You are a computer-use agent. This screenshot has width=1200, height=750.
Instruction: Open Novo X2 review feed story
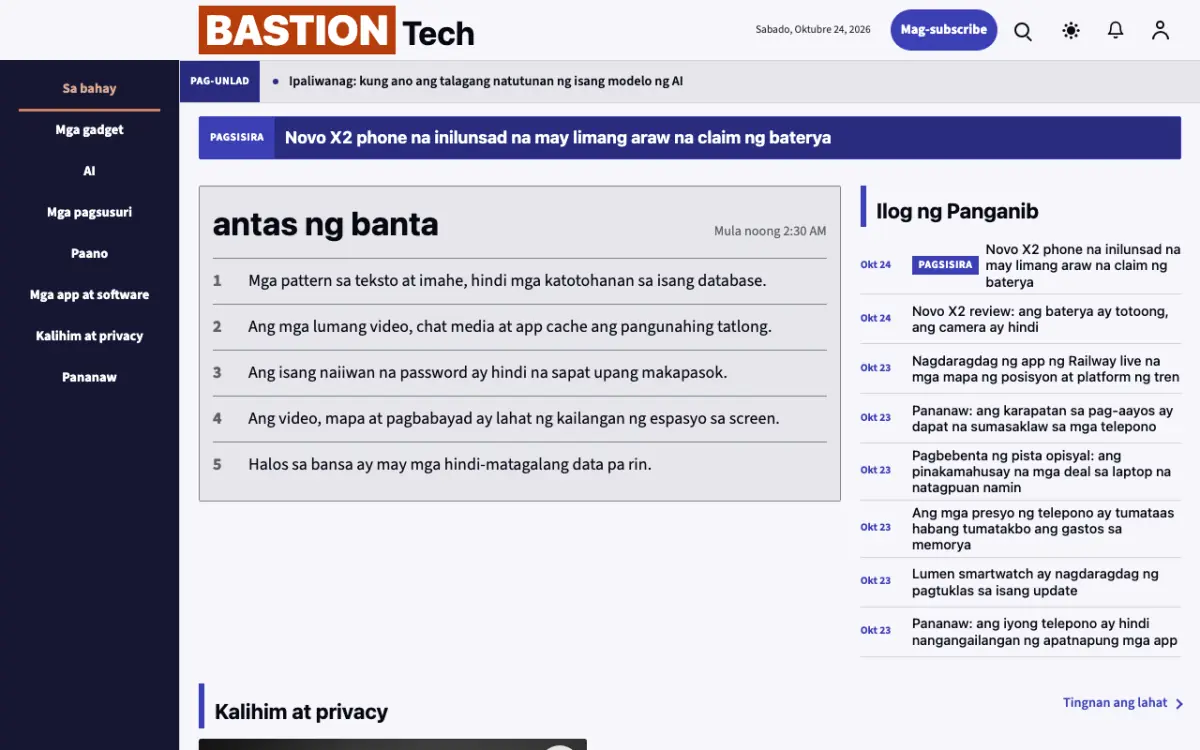(x=1040, y=319)
